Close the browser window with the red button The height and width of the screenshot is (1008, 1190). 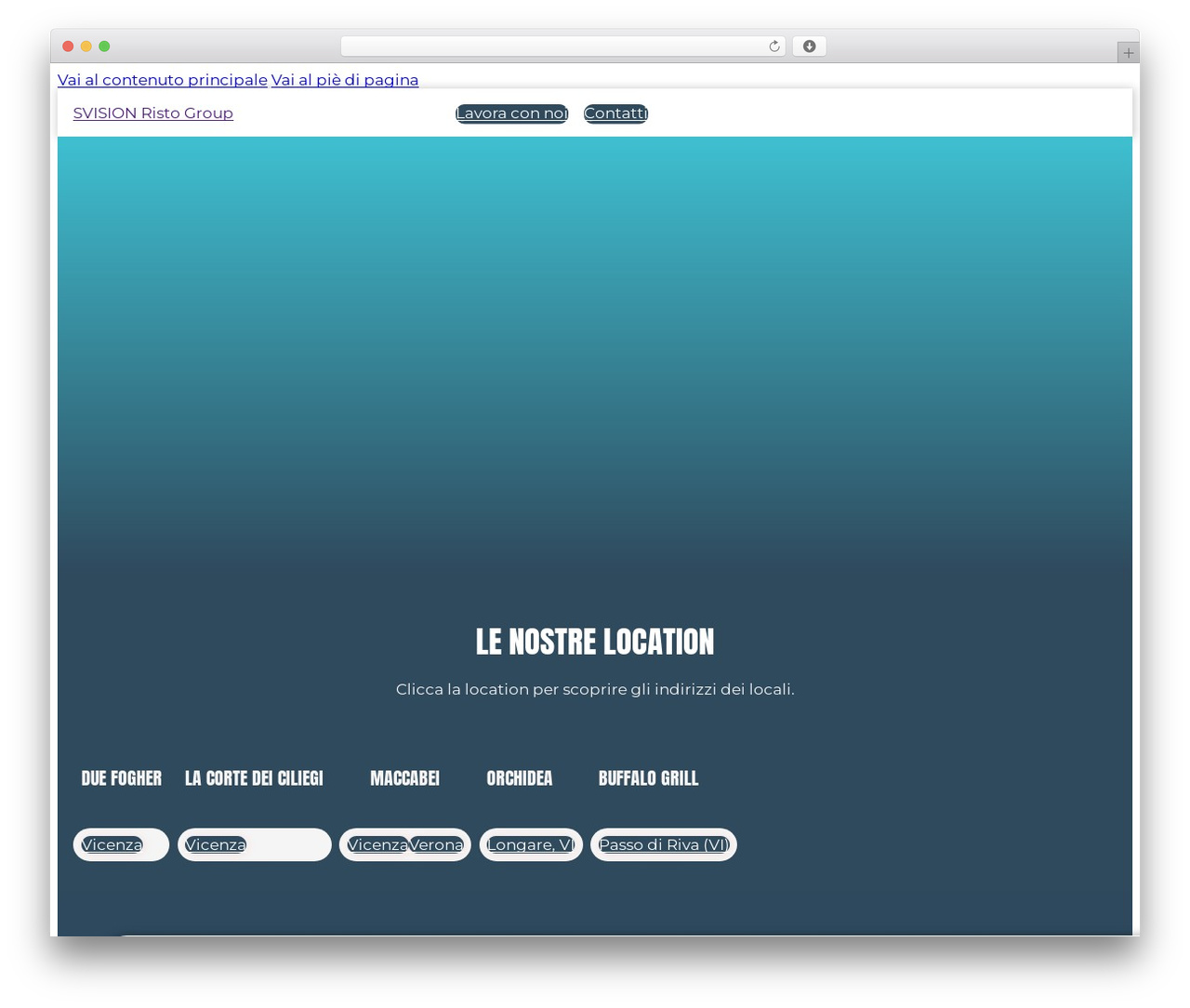tap(68, 46)
